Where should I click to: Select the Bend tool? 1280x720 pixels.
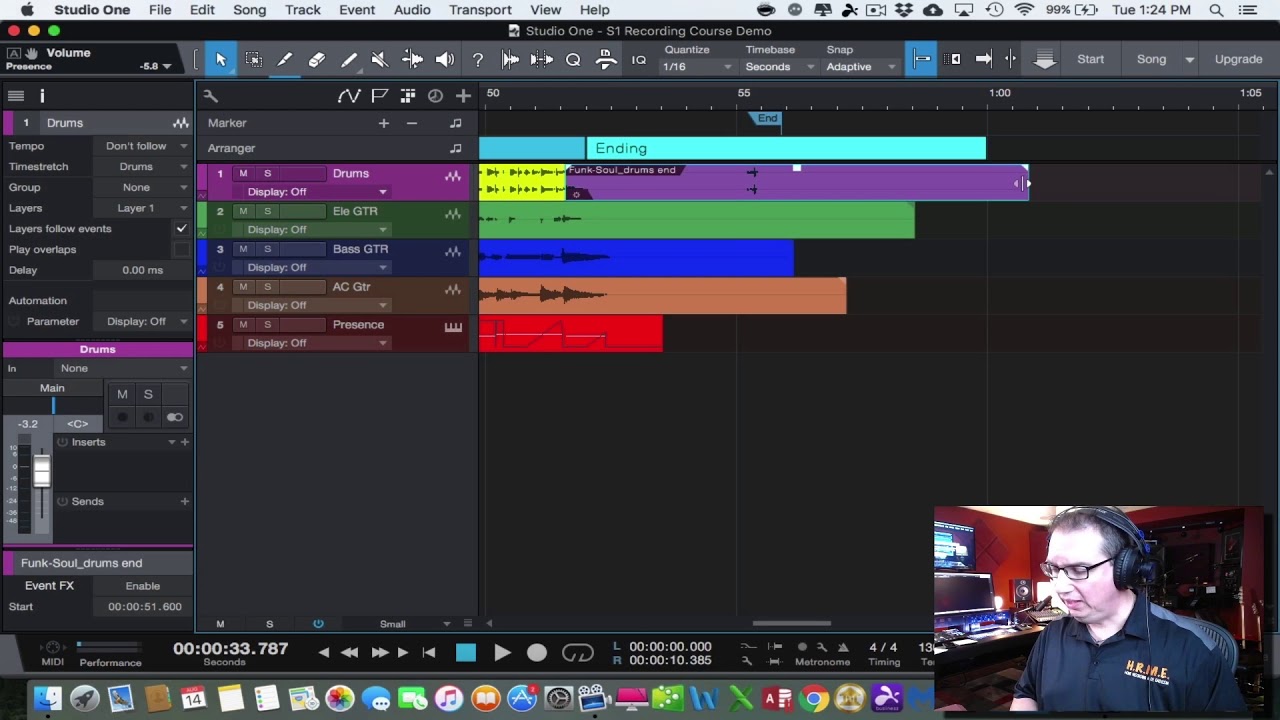412,60
